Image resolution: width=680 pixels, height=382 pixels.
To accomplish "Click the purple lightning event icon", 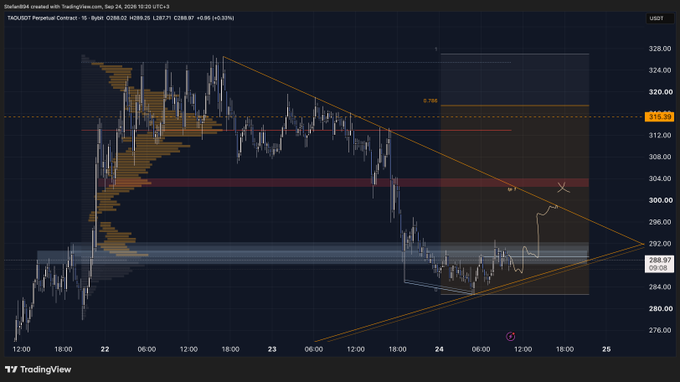I will [x=510, y=336].
